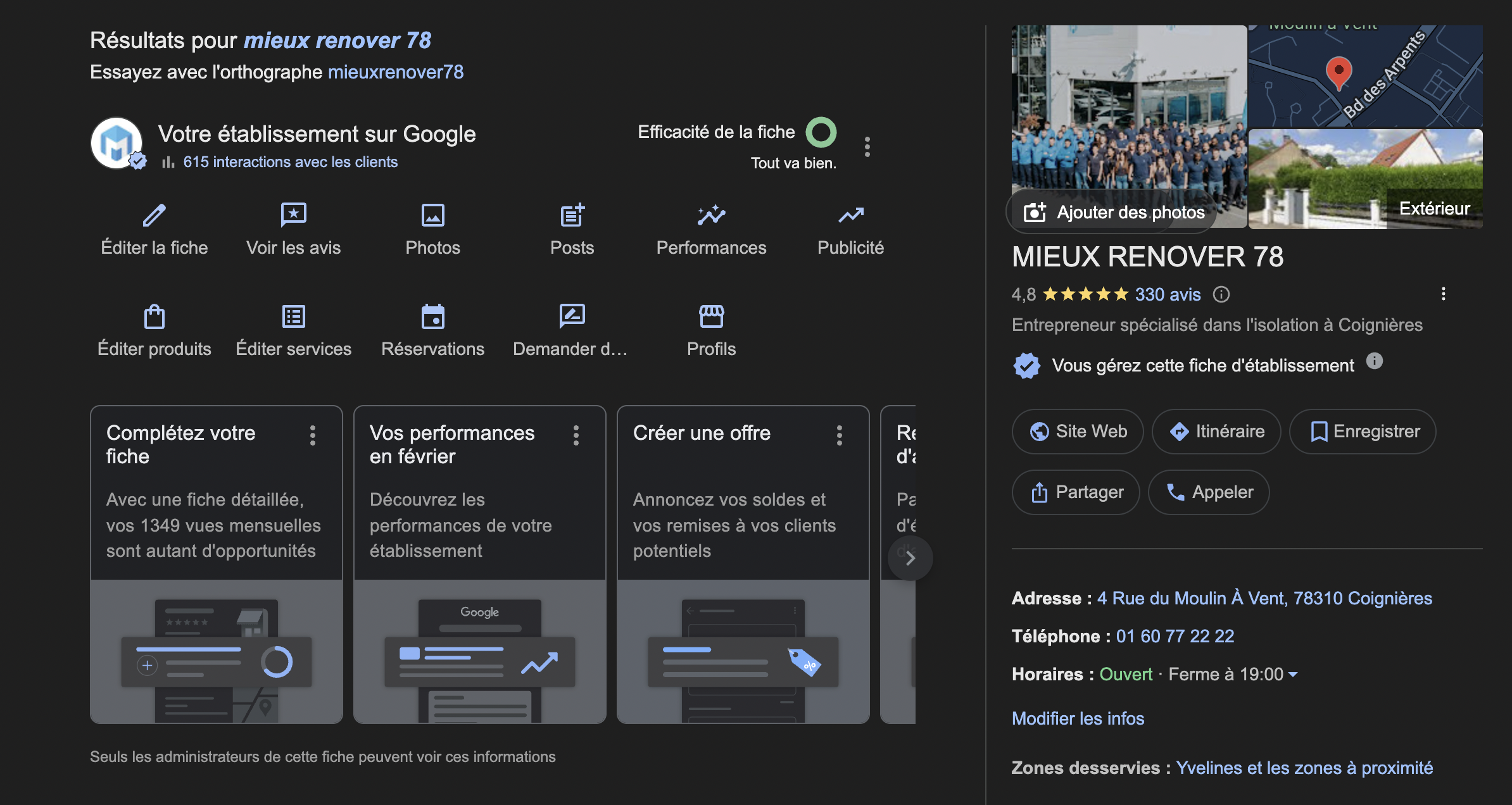Click the Site Web button
Screen dimensions: 1512x805
tap(1078, 432)
